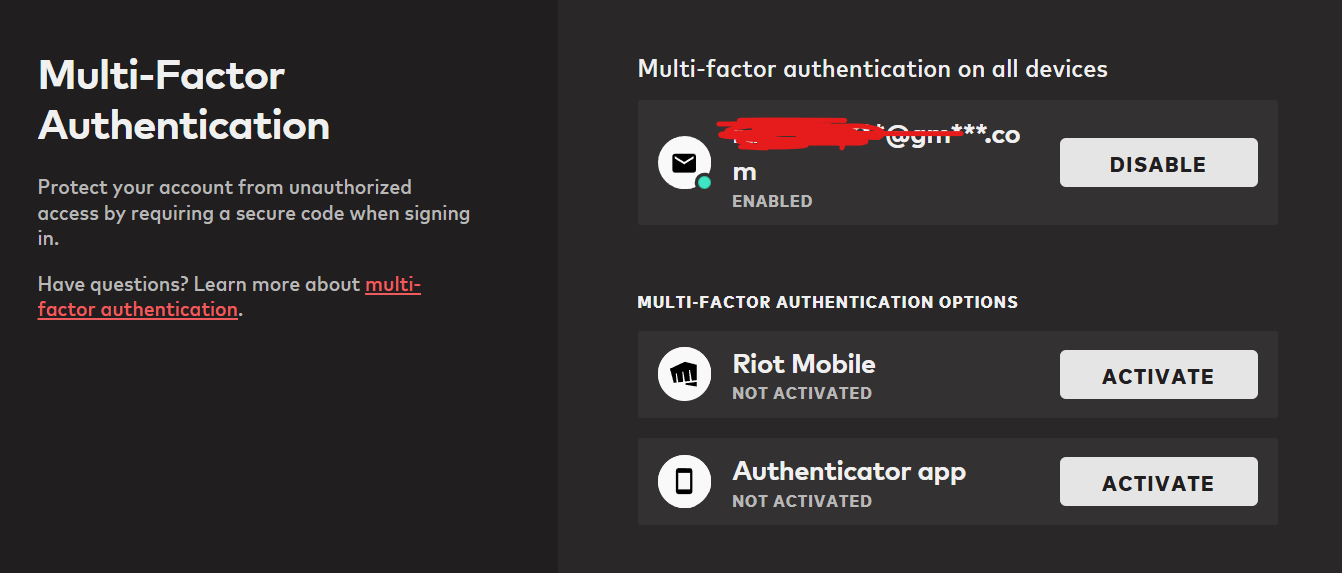Click the "Protect your account" description paragraph
This screenshot has height=573, width=1342.
point(254,212)
